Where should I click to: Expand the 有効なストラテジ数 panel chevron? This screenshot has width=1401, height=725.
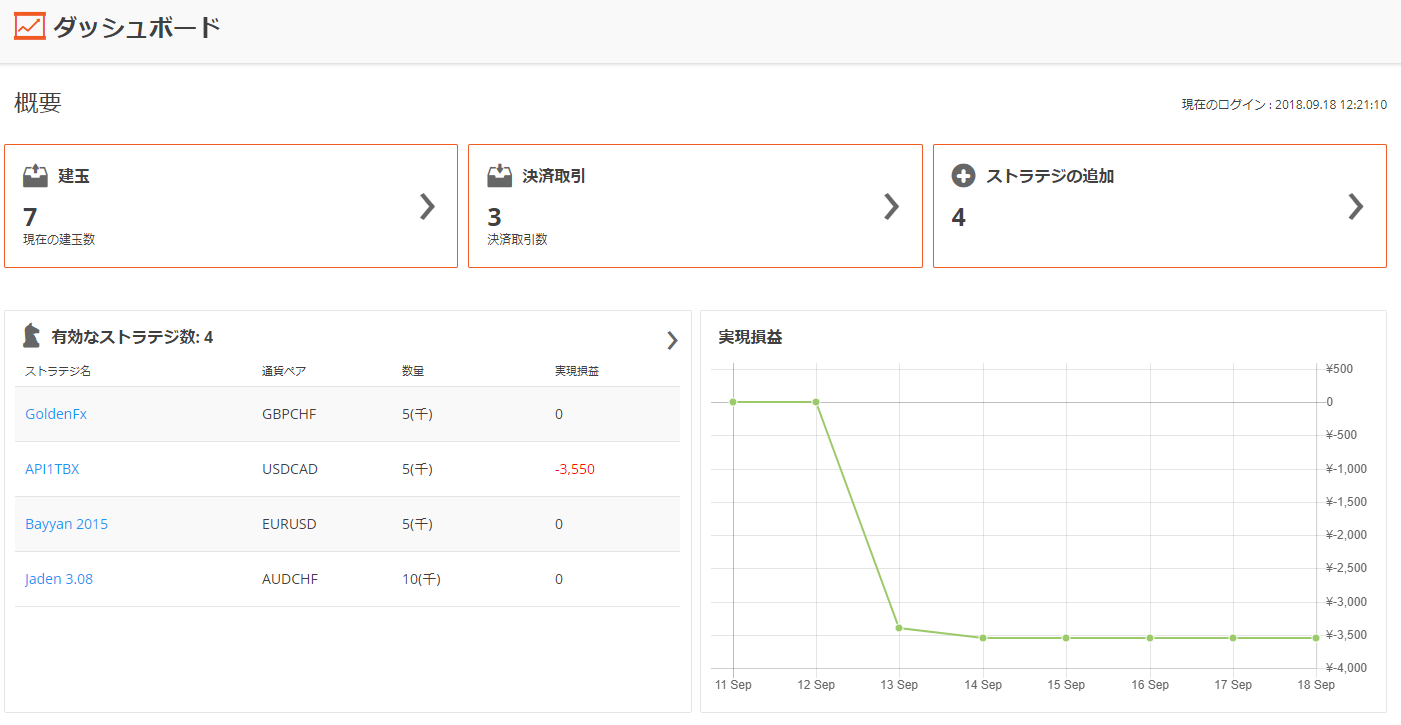point(672,341)
